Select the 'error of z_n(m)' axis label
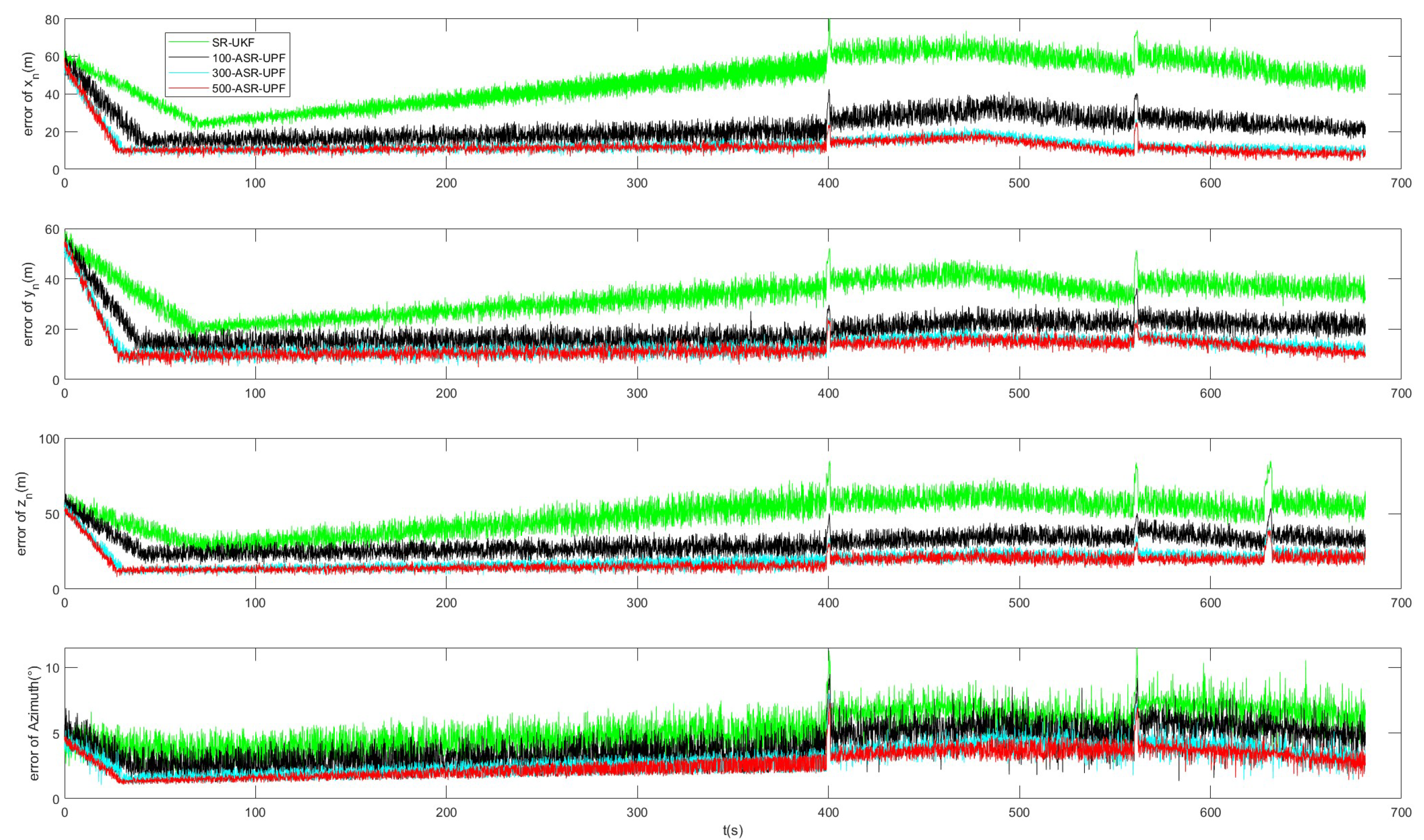This screenshot has width=1424, height=840. click(23, 513)
